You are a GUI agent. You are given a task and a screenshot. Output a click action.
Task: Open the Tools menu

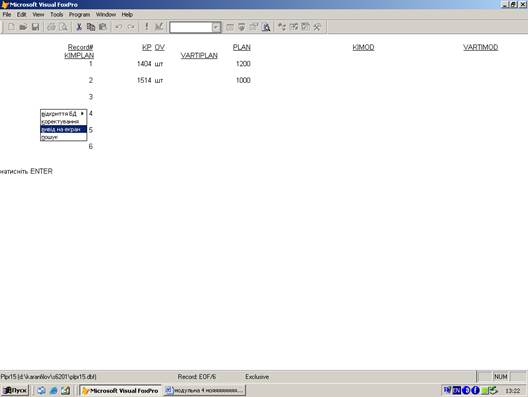coord(57,14)
